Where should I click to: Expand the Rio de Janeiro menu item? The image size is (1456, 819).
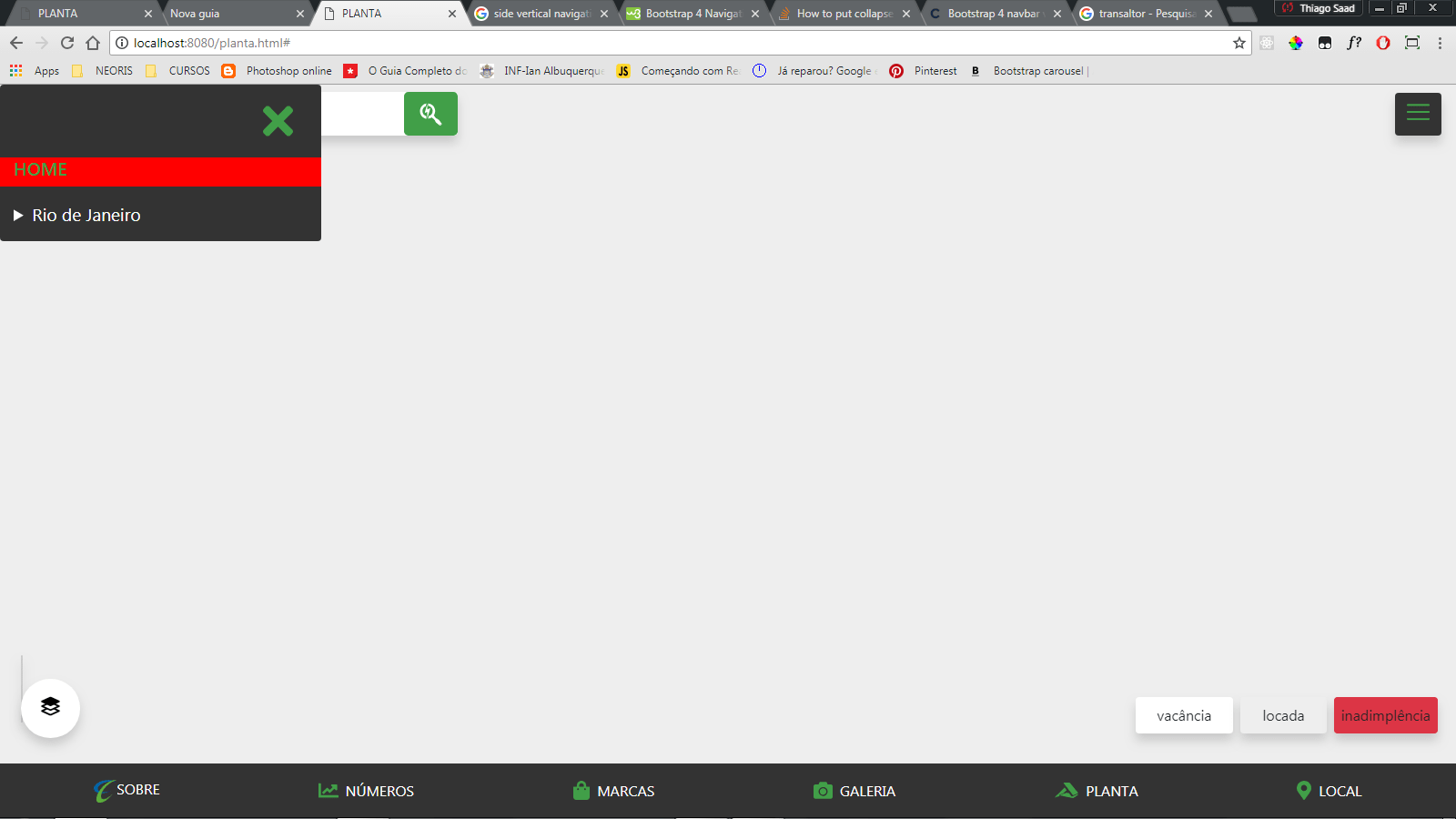click(x=86, y=215)
